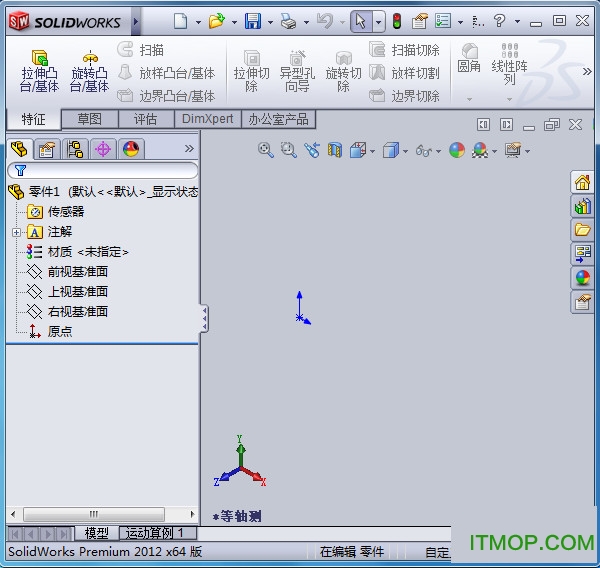Open dropdown arrow next to Save
Screen dimensions: 600x568
[270, 22]
